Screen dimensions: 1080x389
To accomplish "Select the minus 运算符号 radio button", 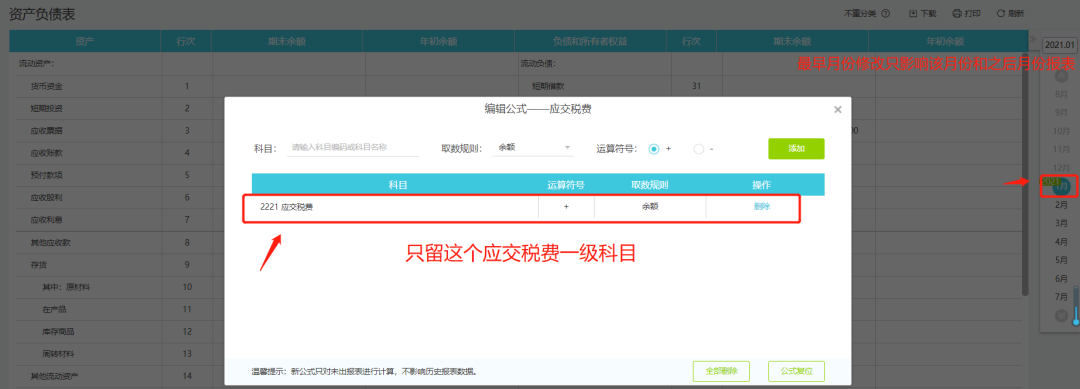I will click(699, 149).
